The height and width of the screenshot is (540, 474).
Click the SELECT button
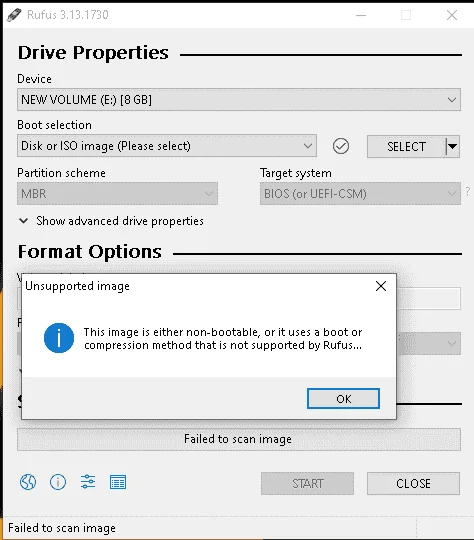pyautogui.click(x=406, y=147)
